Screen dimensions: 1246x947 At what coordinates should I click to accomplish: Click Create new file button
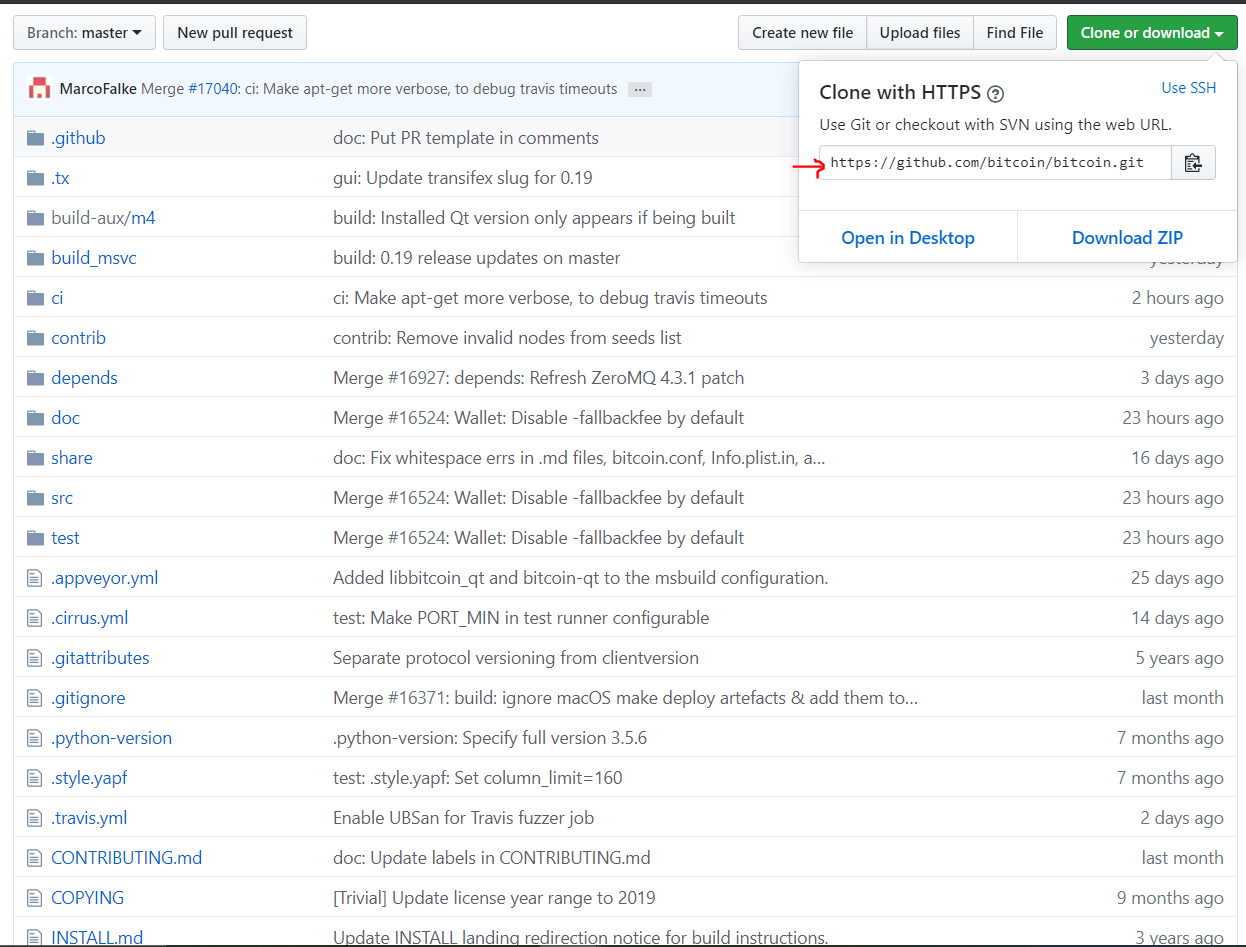(802, 33)
